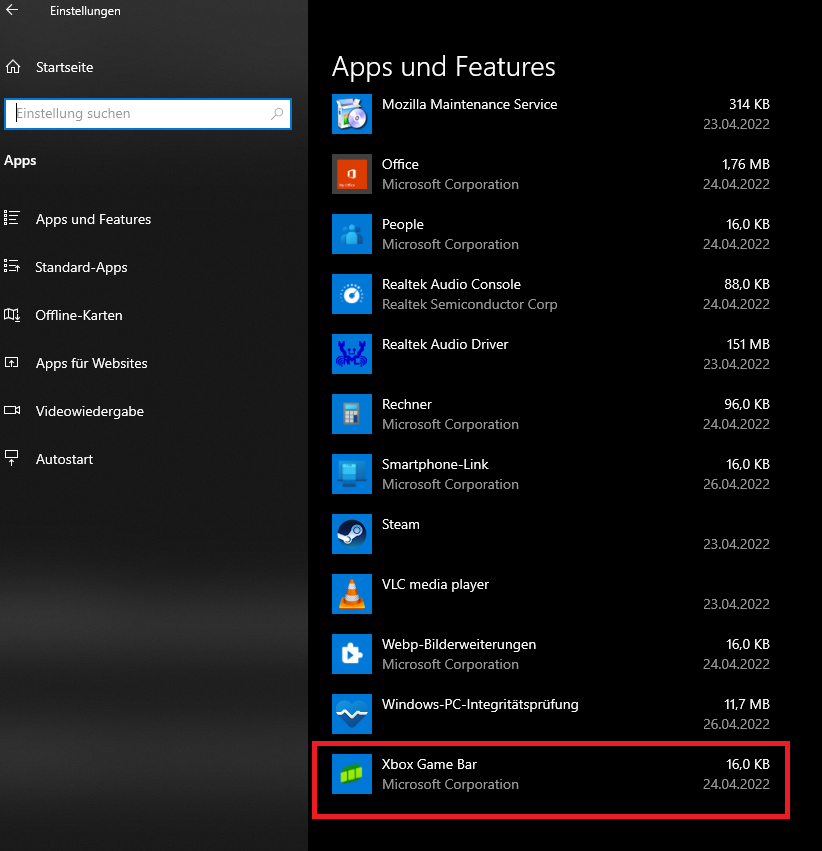This screenshot has height=851, width=822.
Task: Select the Office app name
Action: [x=400, y=164]
